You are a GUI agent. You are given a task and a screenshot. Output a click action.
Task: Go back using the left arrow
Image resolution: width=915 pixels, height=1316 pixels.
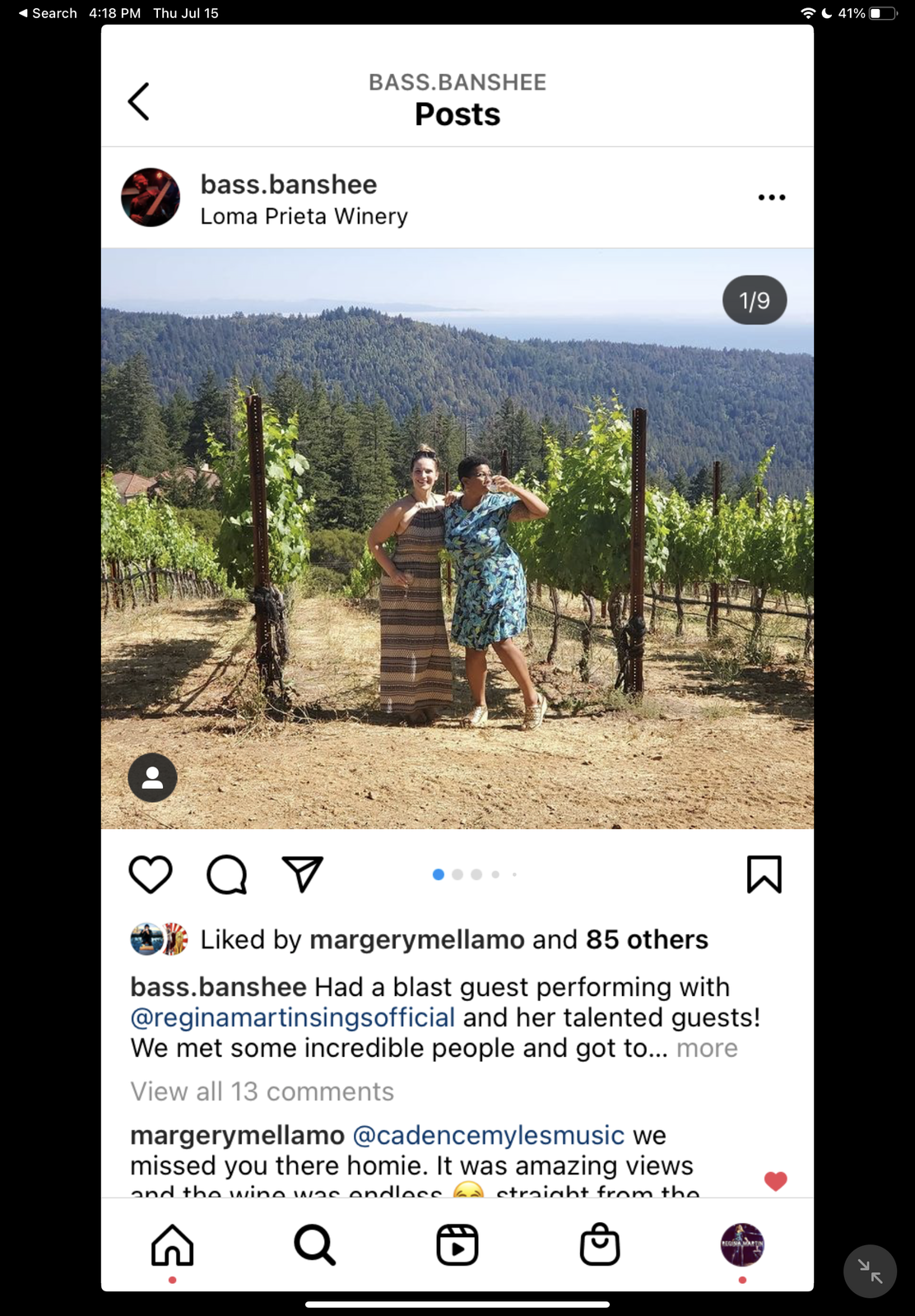click(139, 102)
